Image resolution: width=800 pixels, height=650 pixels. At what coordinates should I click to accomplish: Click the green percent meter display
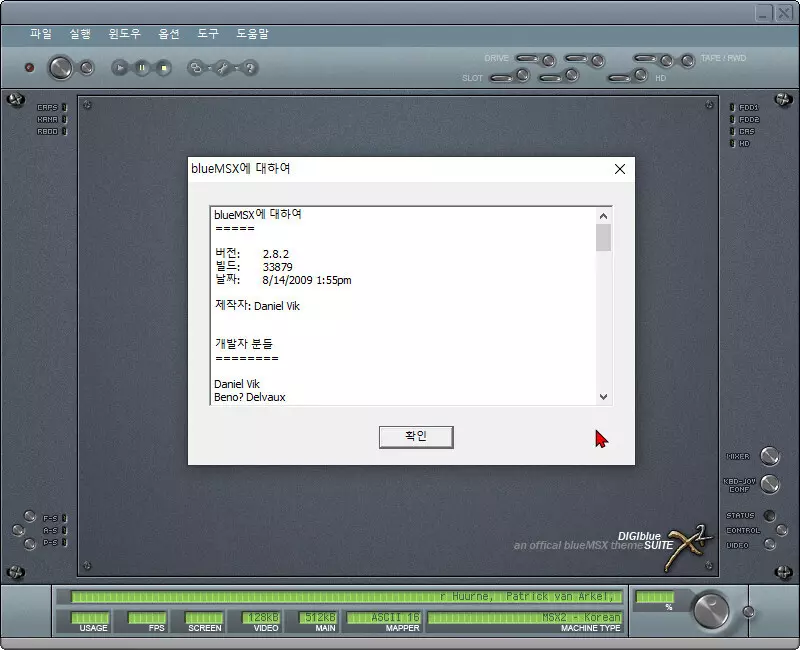click(655, 597)
